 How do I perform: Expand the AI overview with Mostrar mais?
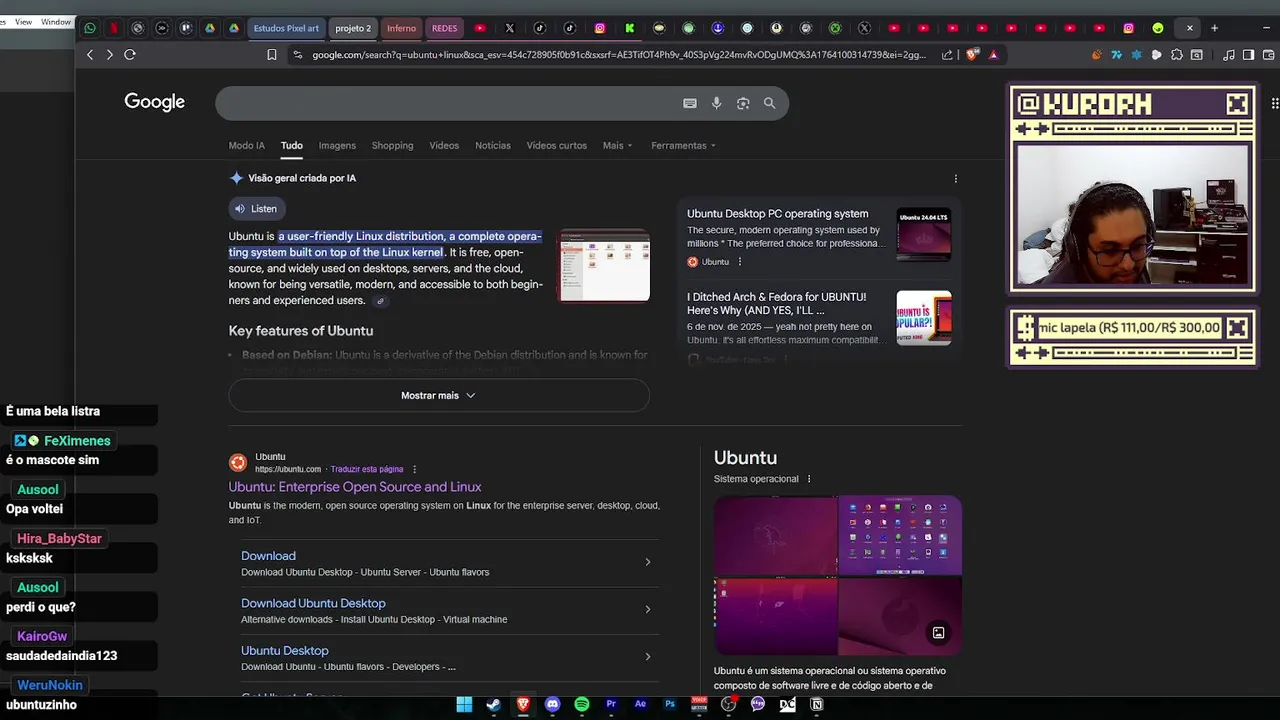(438, 395)
